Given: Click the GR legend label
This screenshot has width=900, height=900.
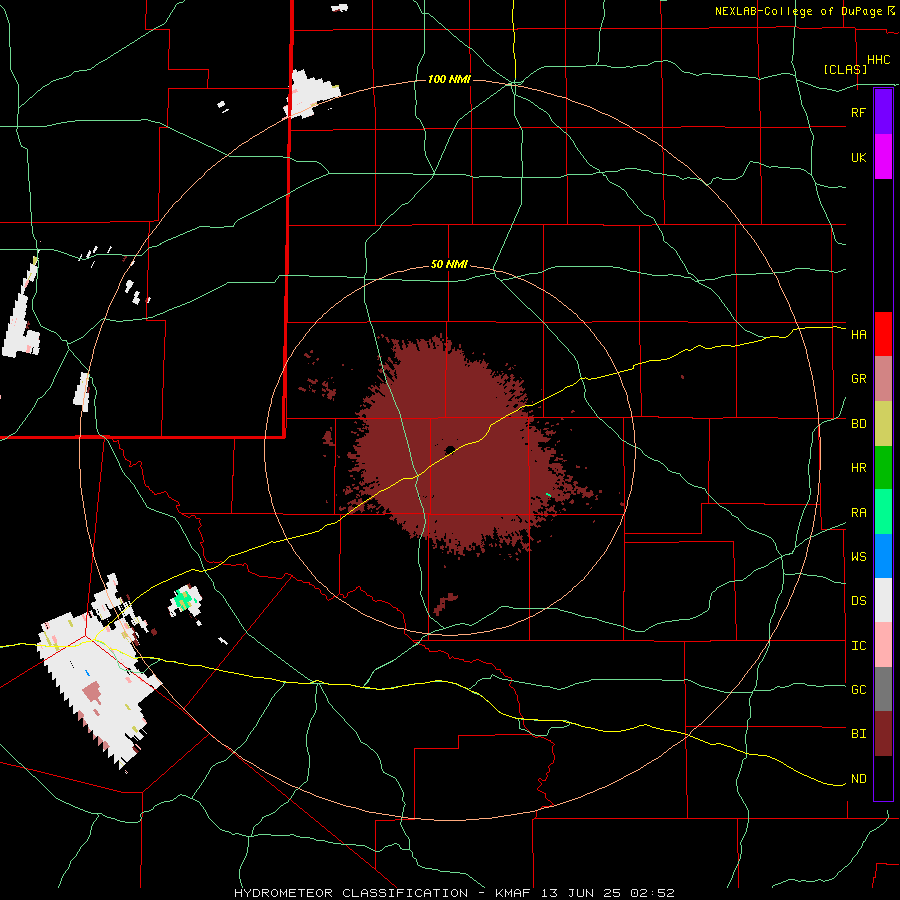Looking at the screenshot, I should click(x=858, y=379).
